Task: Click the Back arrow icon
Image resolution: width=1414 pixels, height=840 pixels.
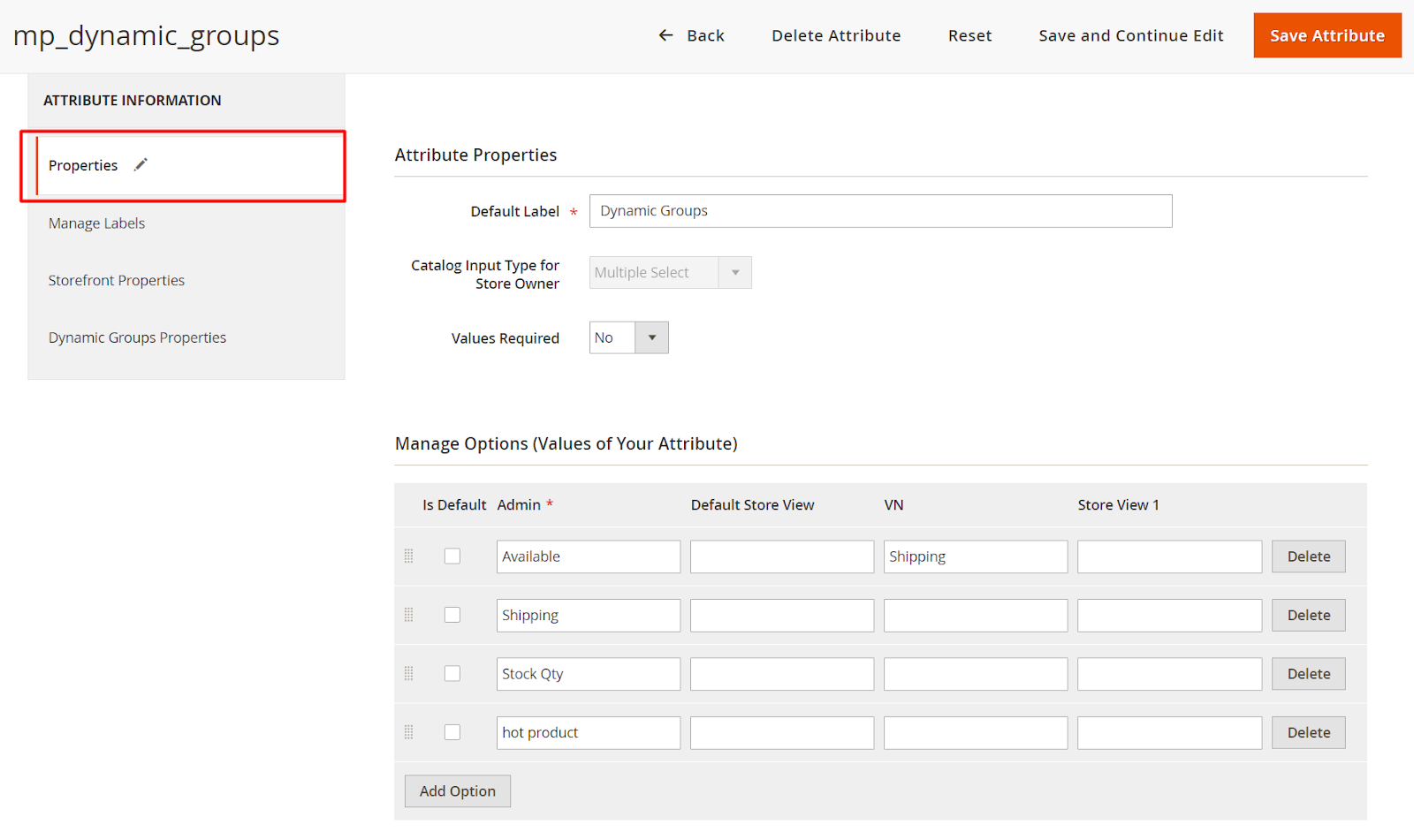Action: point(665,35)
